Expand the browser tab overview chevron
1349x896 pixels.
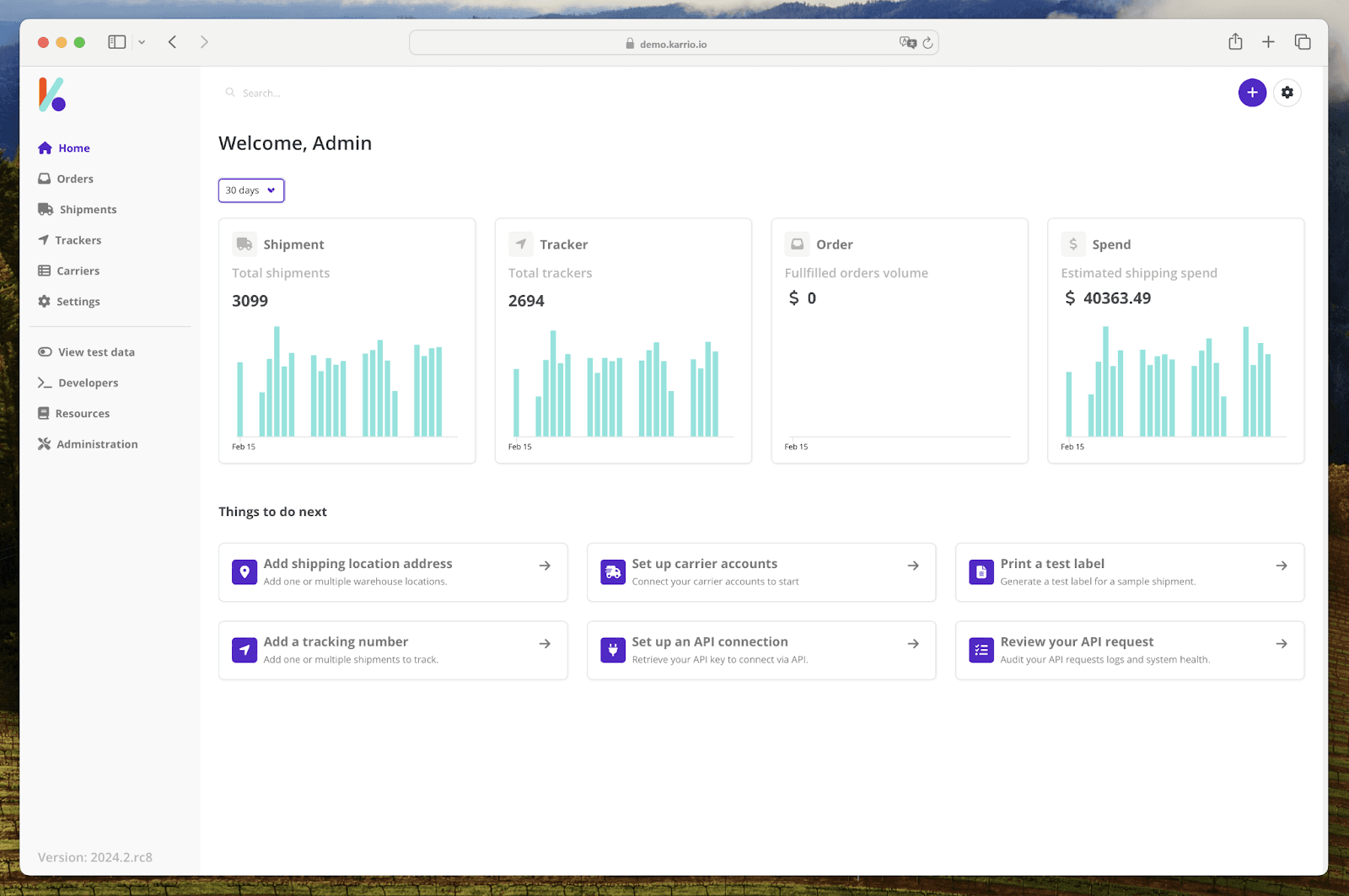click(141, 41)
